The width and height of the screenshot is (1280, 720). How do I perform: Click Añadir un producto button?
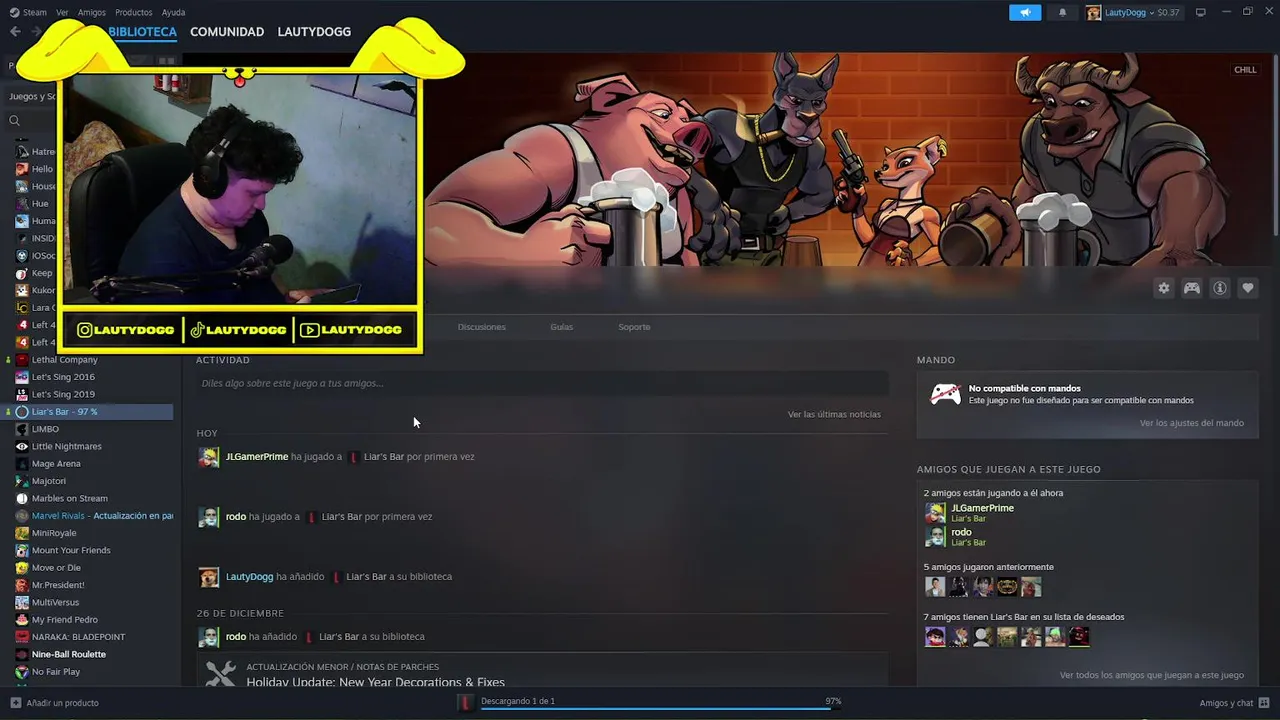[55, 703]
